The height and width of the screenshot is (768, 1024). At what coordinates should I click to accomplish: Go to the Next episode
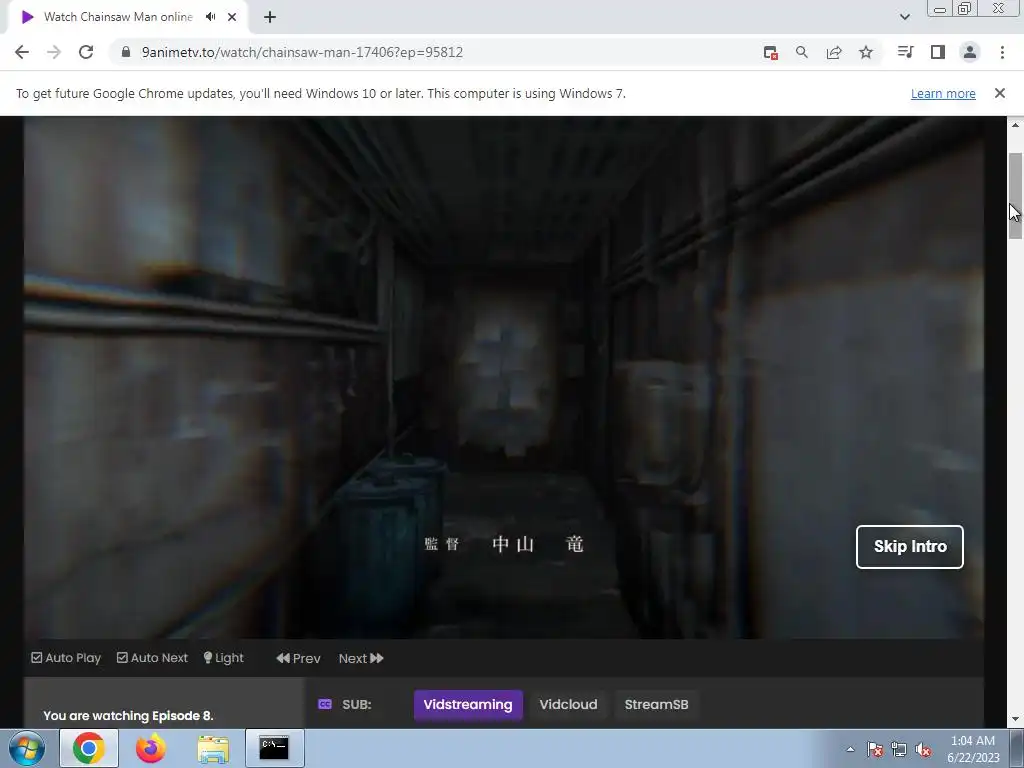point(361,658)
